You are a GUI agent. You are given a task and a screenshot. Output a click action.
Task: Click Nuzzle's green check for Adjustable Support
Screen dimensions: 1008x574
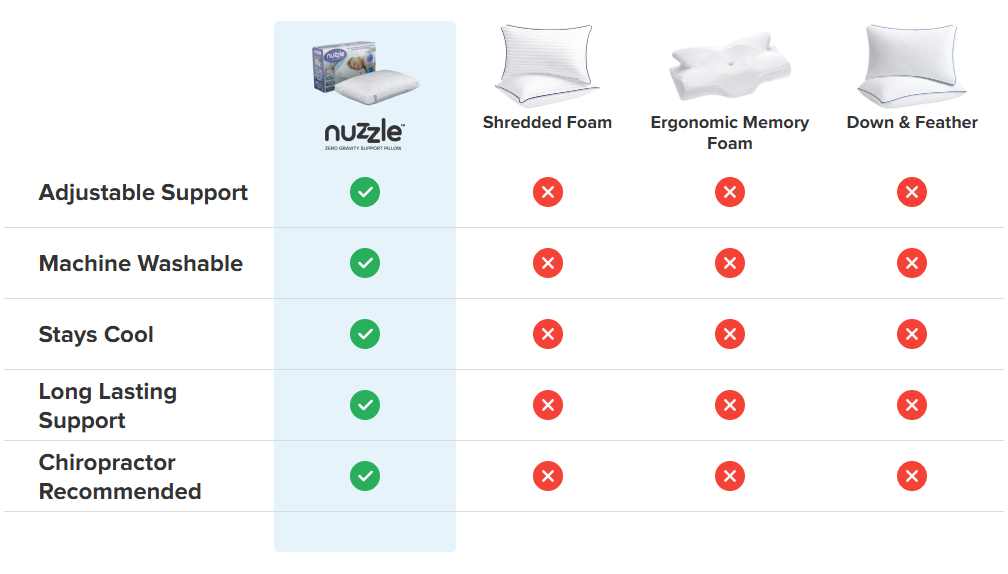[x=365, y=192]
